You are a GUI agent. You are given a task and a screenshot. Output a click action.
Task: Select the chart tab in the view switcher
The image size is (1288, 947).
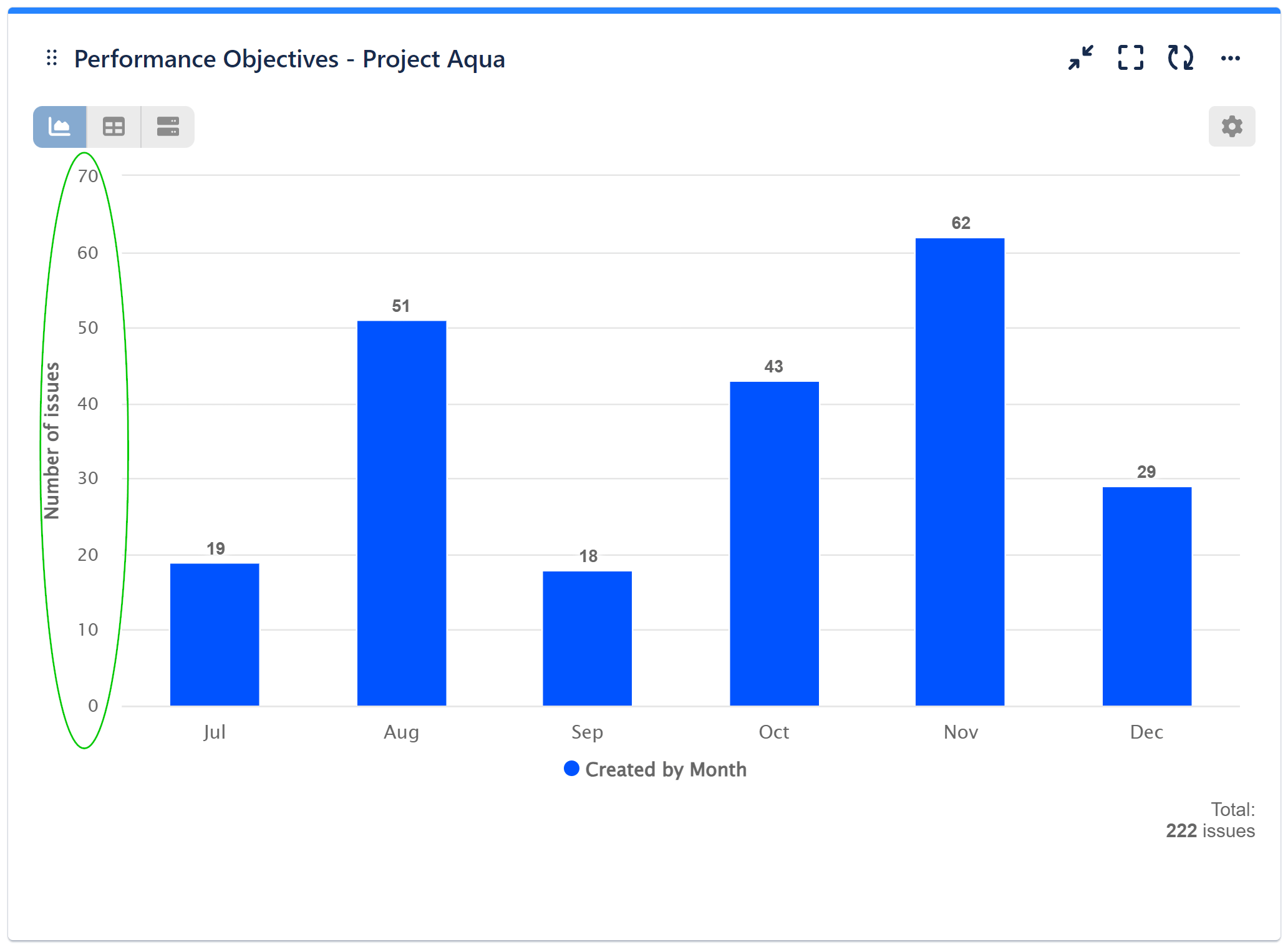coord(59,126)
